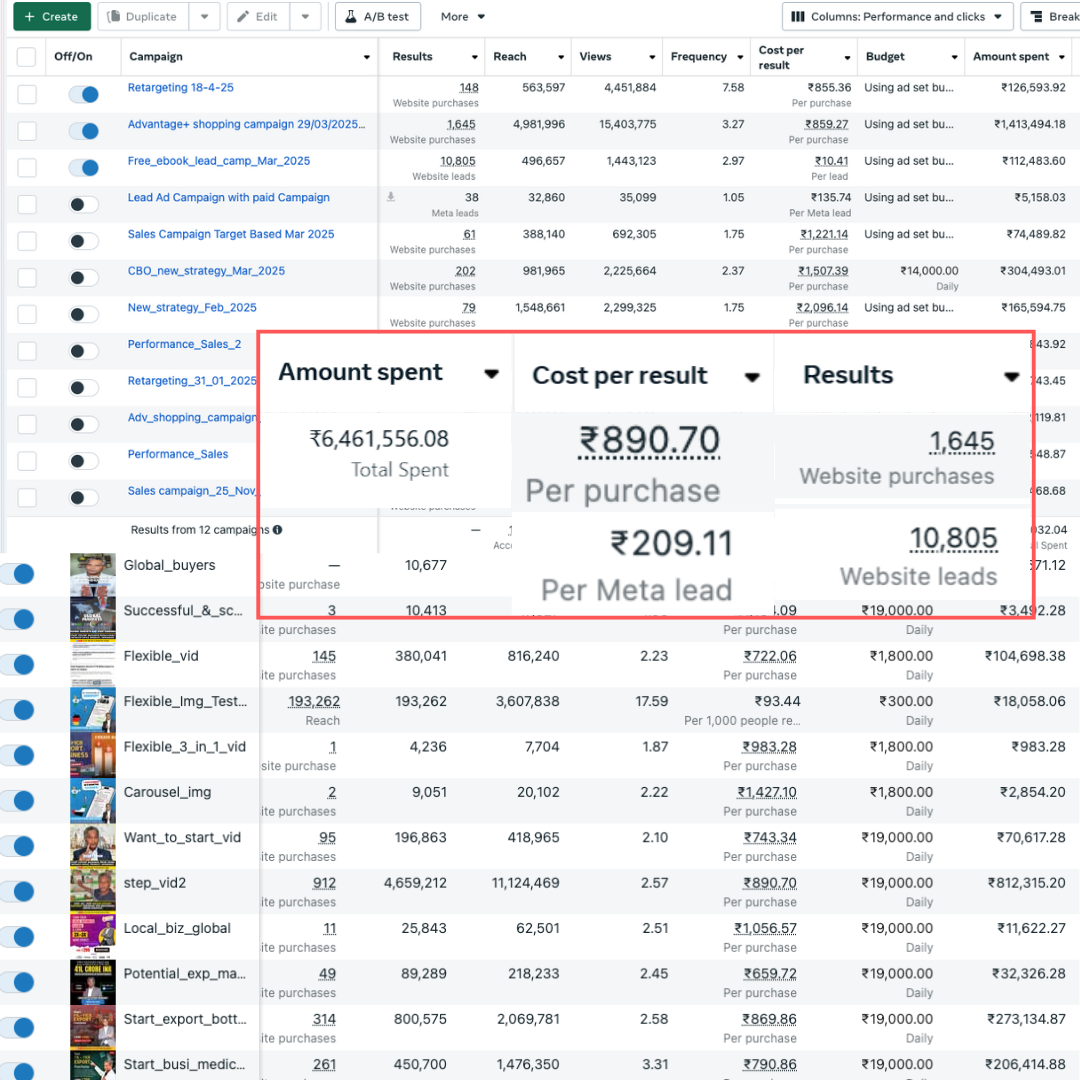Click the columns icon in Performance and clicks button
Viewport: 1080px width, 1080px height.
[x=797, y=17]
